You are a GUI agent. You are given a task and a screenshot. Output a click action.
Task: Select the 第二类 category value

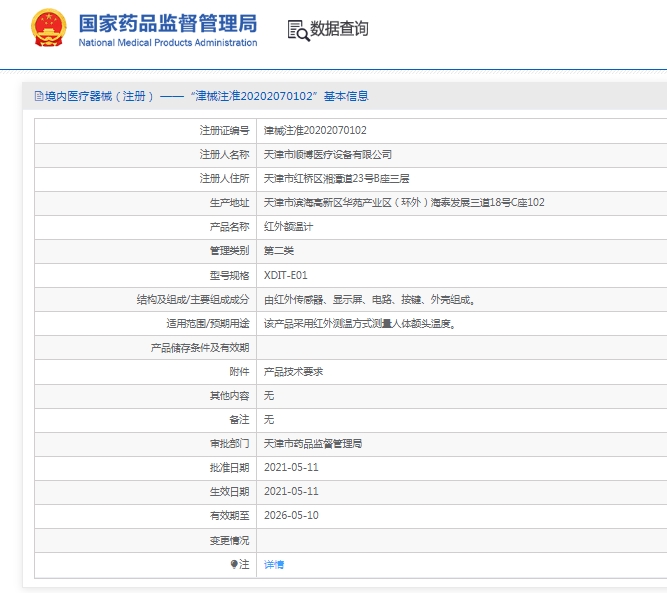pyautogui.click(x=279, y=251)
